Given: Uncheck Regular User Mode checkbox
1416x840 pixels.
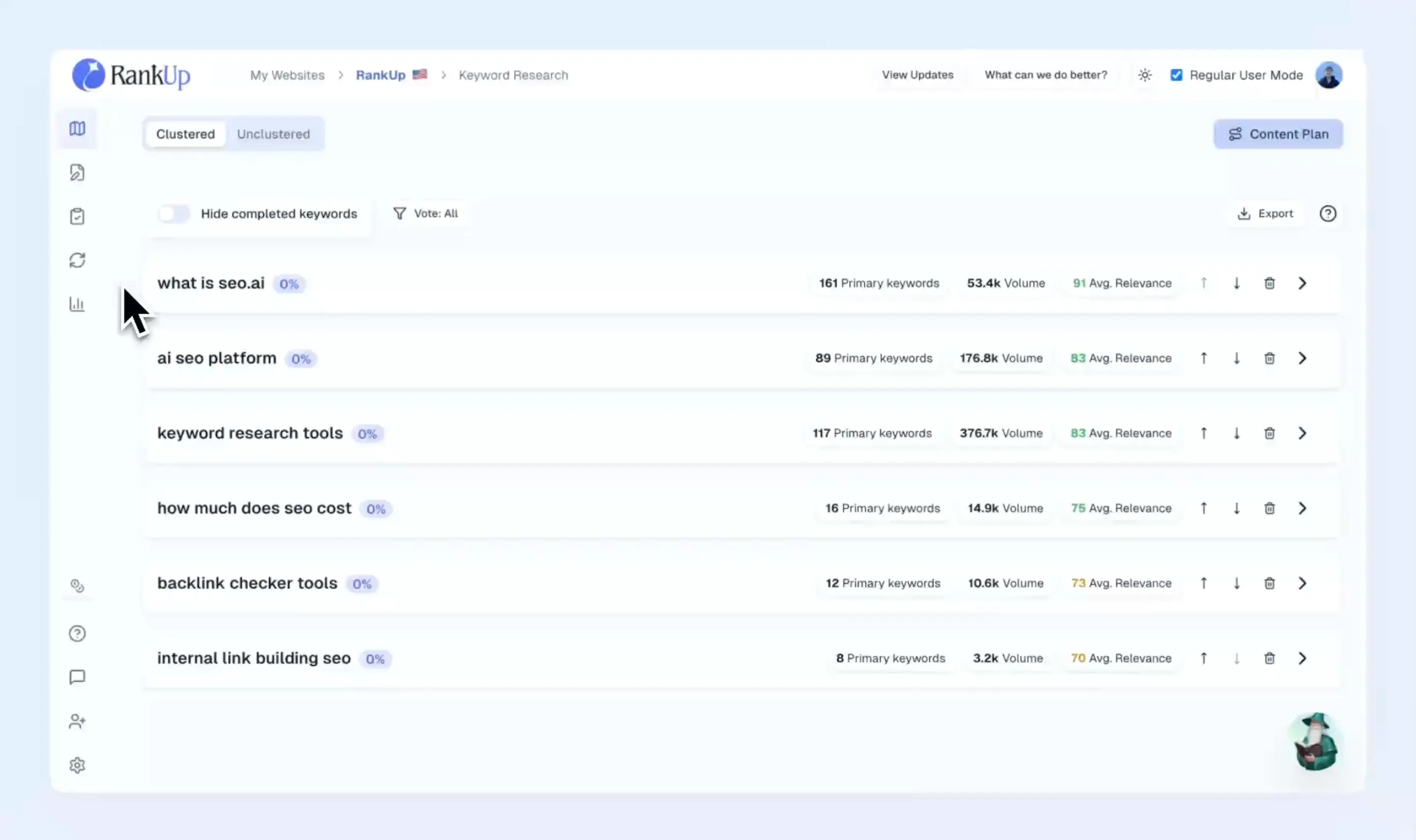Looking at the screenshot, I should pos(1177,75).
